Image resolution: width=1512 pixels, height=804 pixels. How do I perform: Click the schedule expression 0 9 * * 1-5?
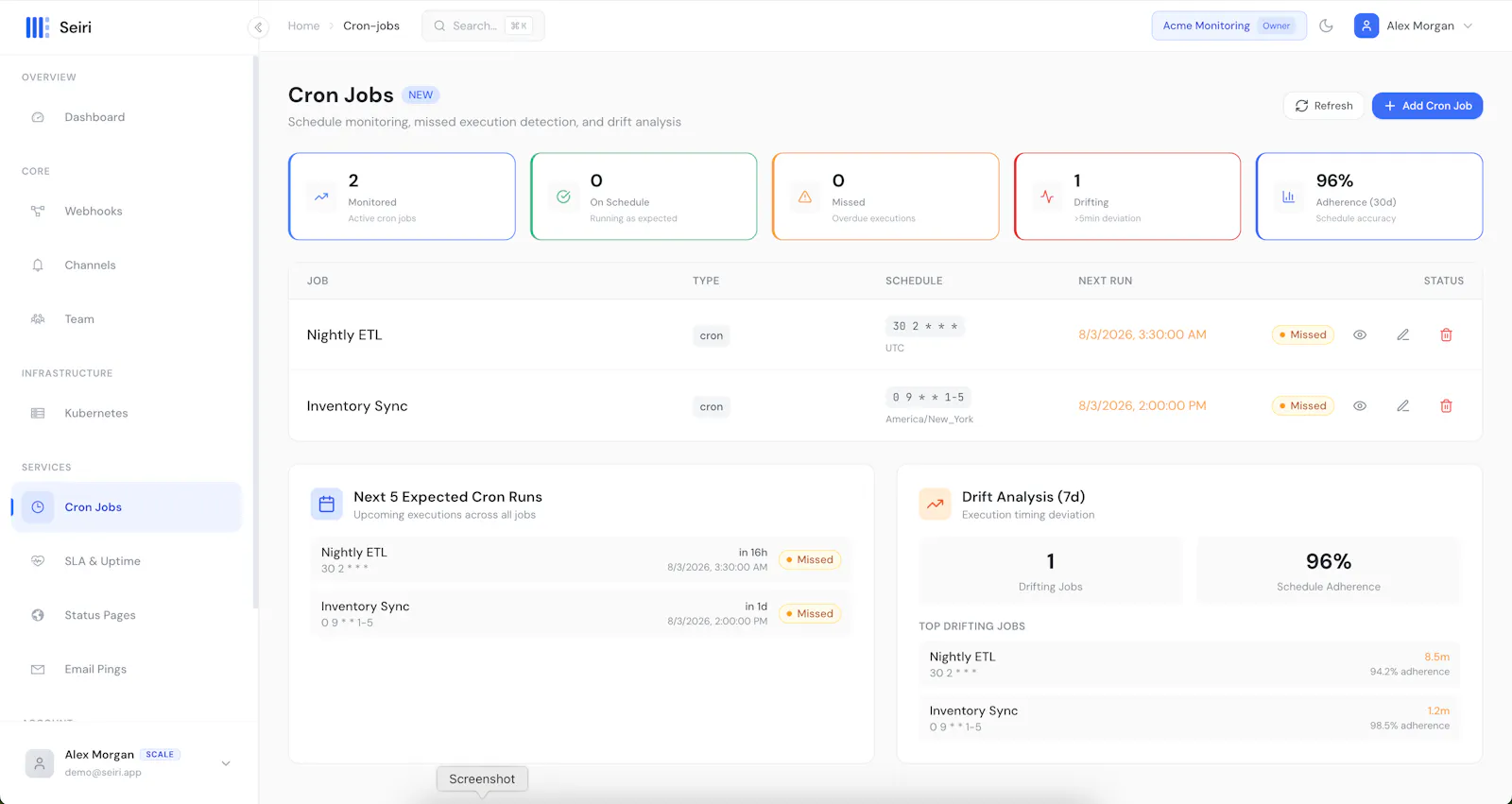(x=928, y=398)
